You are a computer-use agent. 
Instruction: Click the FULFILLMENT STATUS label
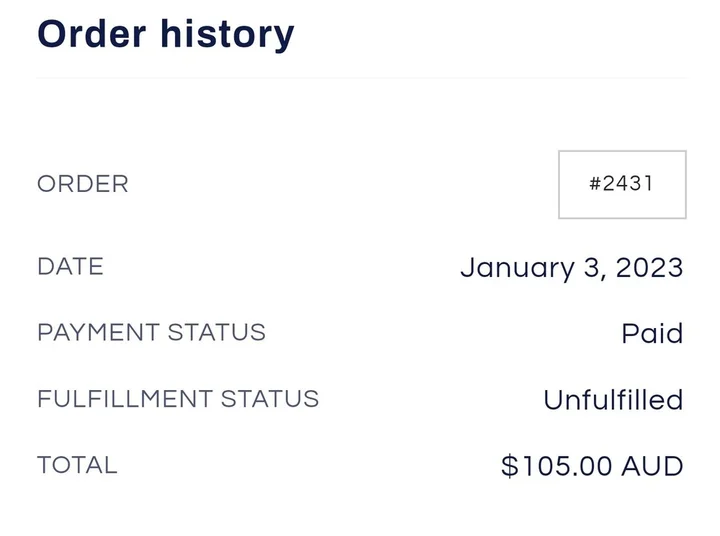(x=178, y=399)
